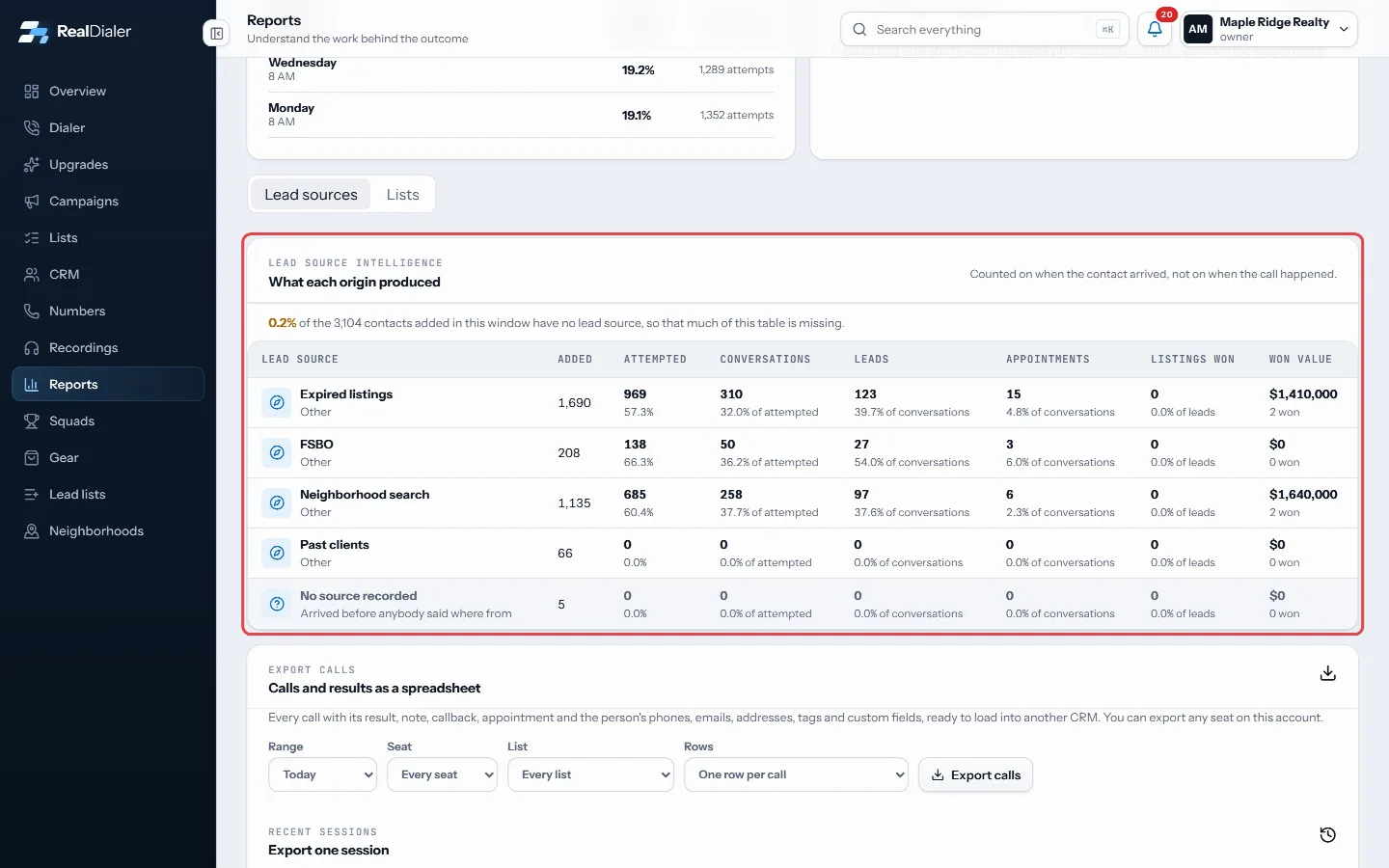Click the Squads trophy icon
The height and width of the screenshot is (868, 1389).
(32, 421)
